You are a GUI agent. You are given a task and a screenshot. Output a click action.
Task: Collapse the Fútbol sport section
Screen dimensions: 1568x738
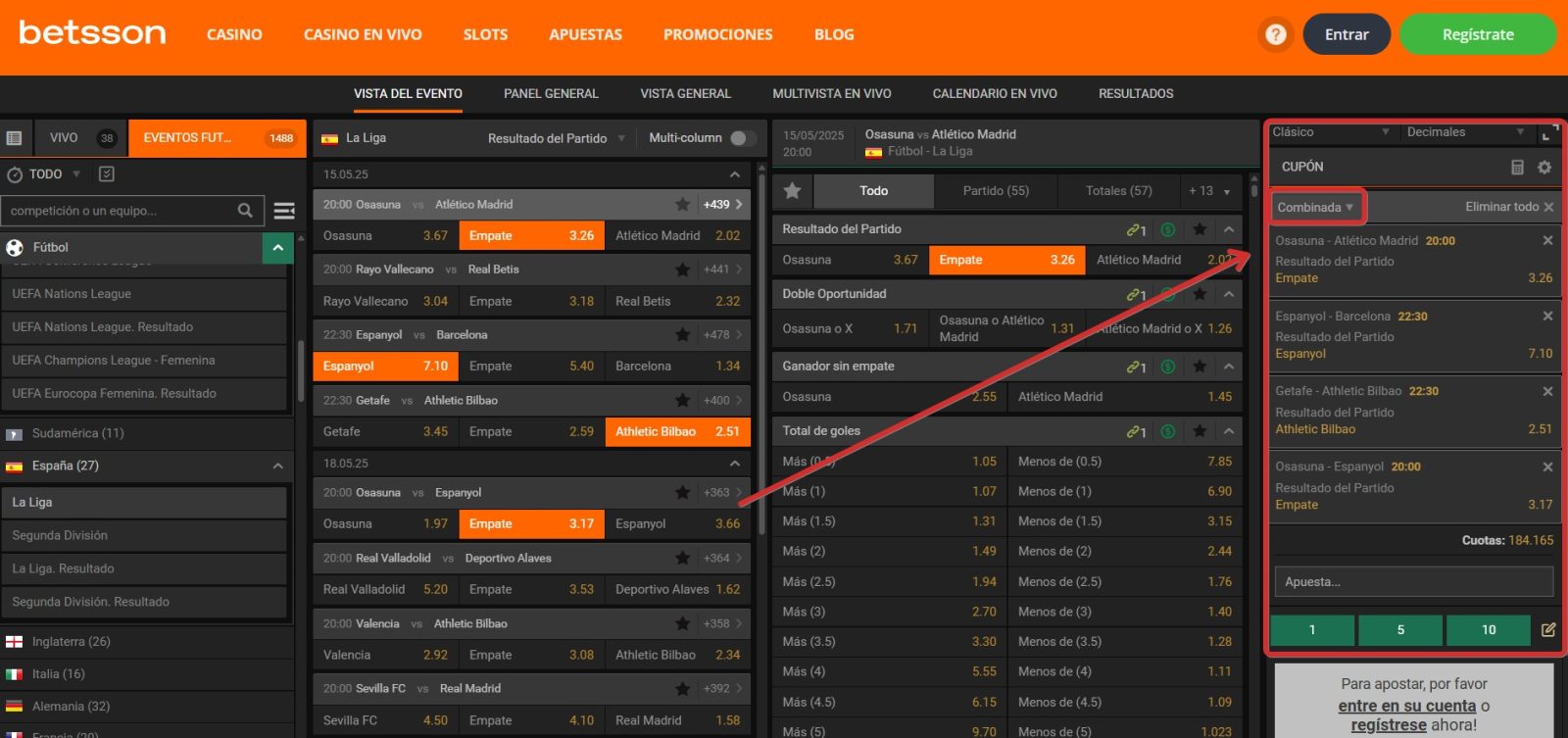(278, 248)
